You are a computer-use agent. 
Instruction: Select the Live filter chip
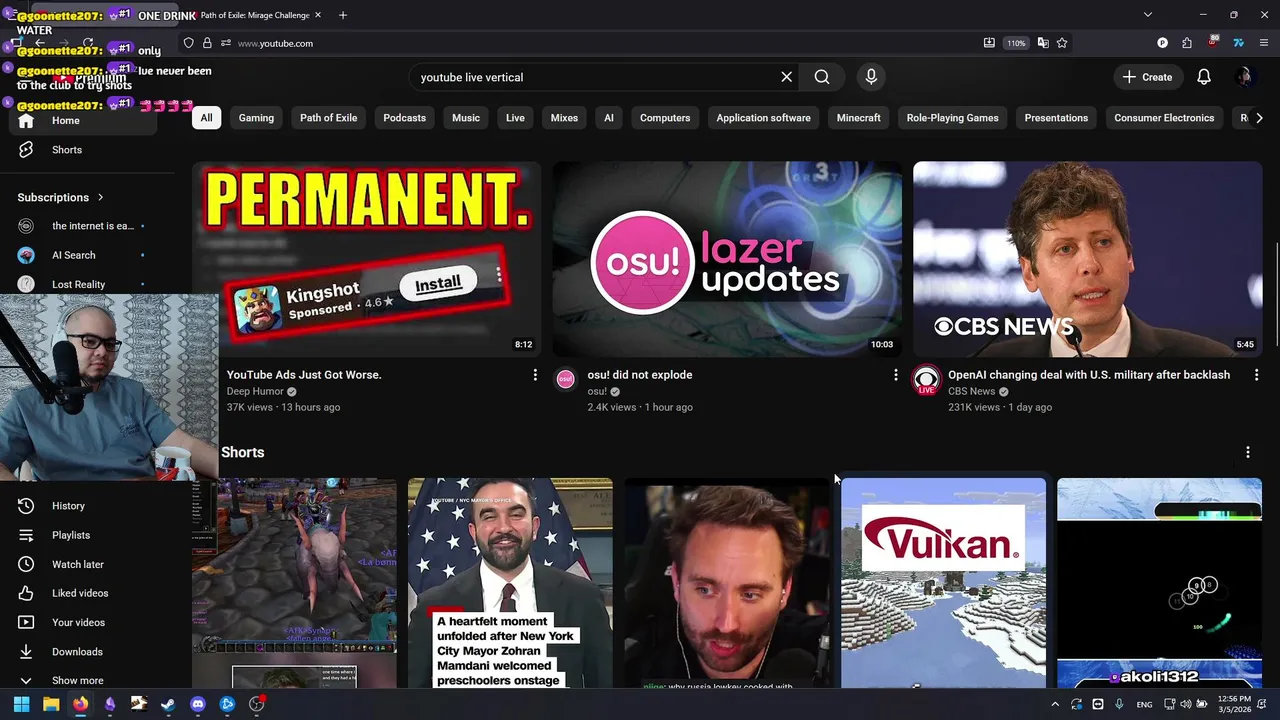click(515, 118)
